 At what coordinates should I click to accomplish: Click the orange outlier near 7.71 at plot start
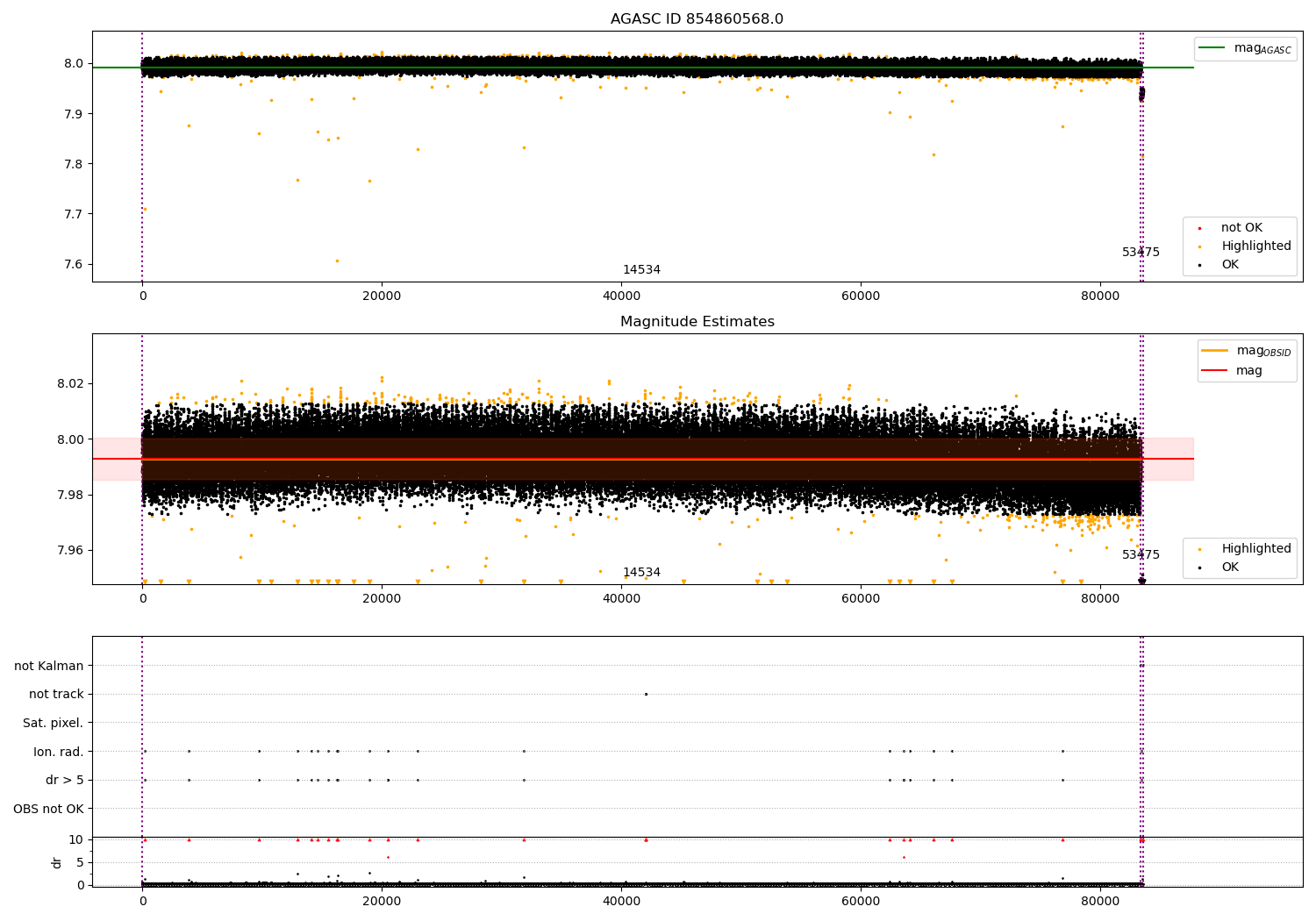[145, 209]
